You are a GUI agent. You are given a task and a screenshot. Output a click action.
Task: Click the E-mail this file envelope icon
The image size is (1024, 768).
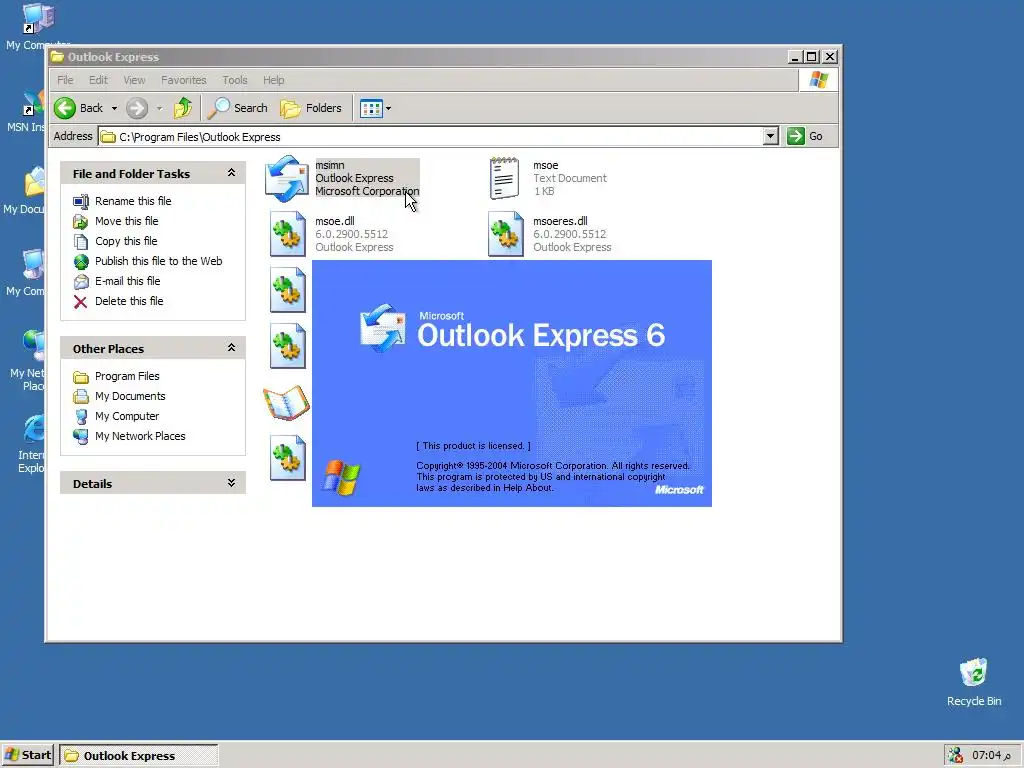coord(80,281)
